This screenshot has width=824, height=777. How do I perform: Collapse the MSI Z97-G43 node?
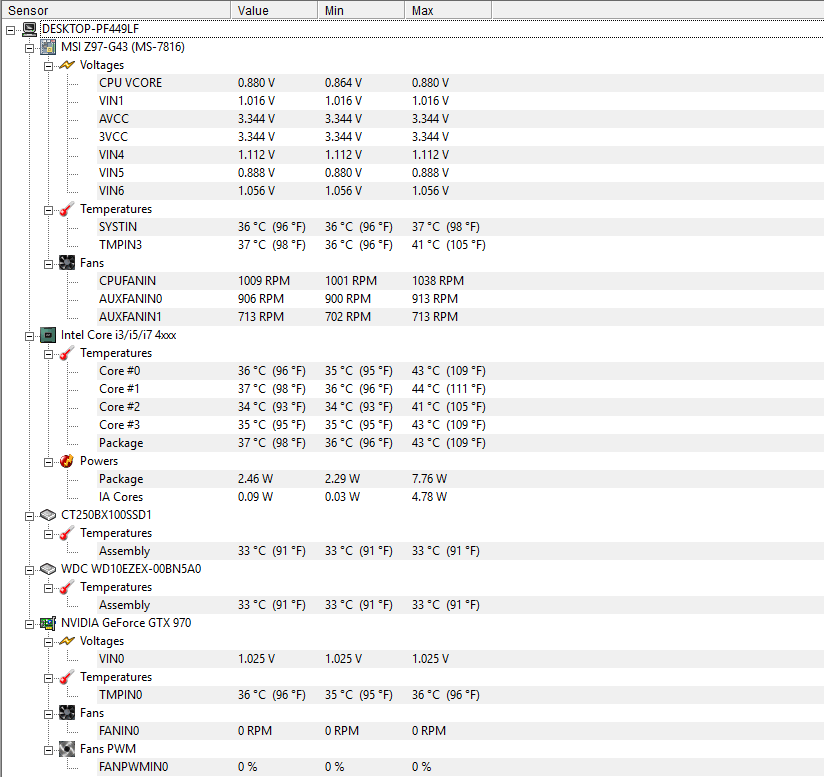(29, 48)
